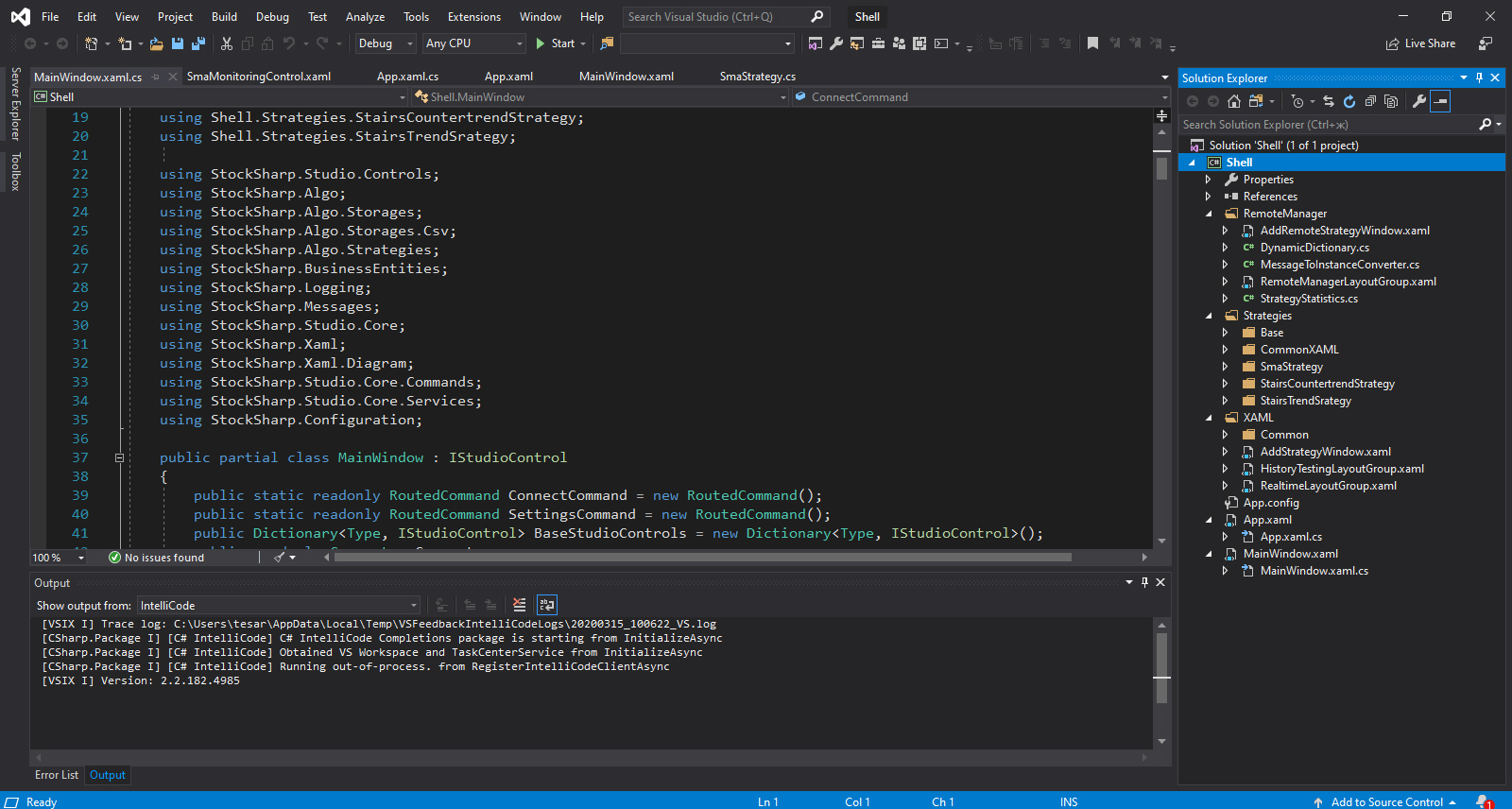
Task: Toggle the pin on the MainWindow.xaml.cs tab
Action: pyautogui.click(x=156, y=77)
